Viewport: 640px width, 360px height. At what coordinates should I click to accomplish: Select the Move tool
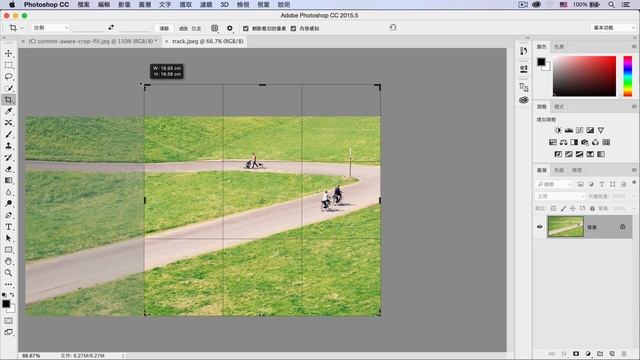[9, 53]
